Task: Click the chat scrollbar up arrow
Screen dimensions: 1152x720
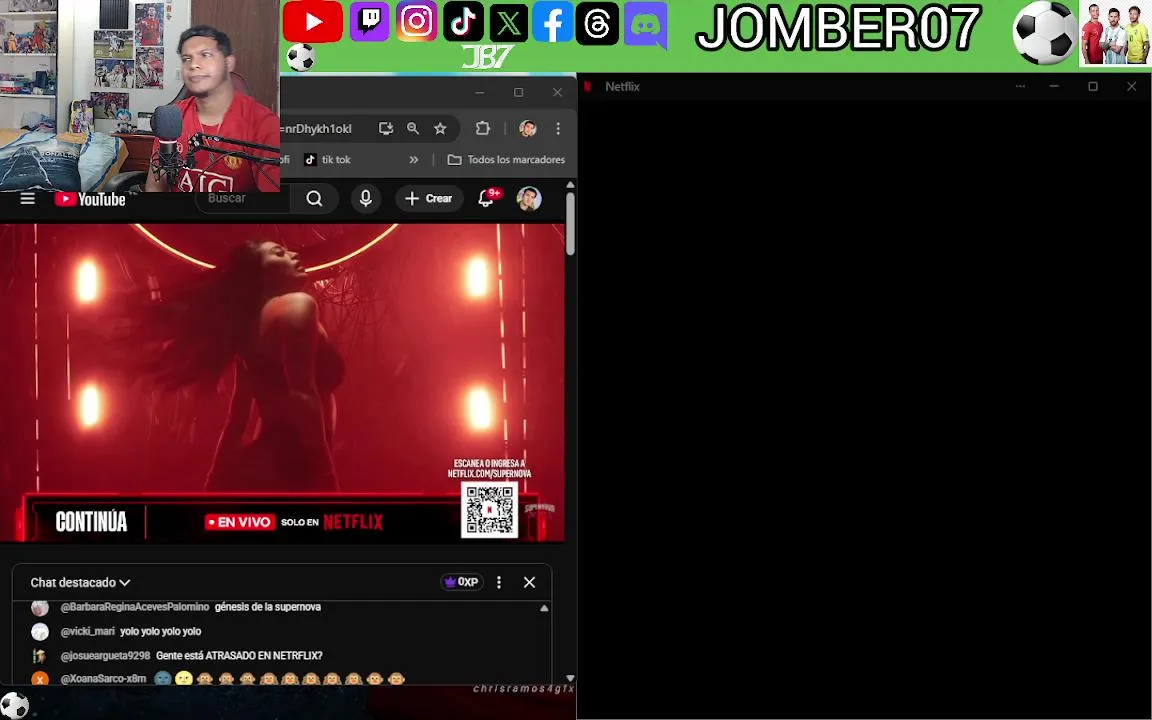Action: 544,608
